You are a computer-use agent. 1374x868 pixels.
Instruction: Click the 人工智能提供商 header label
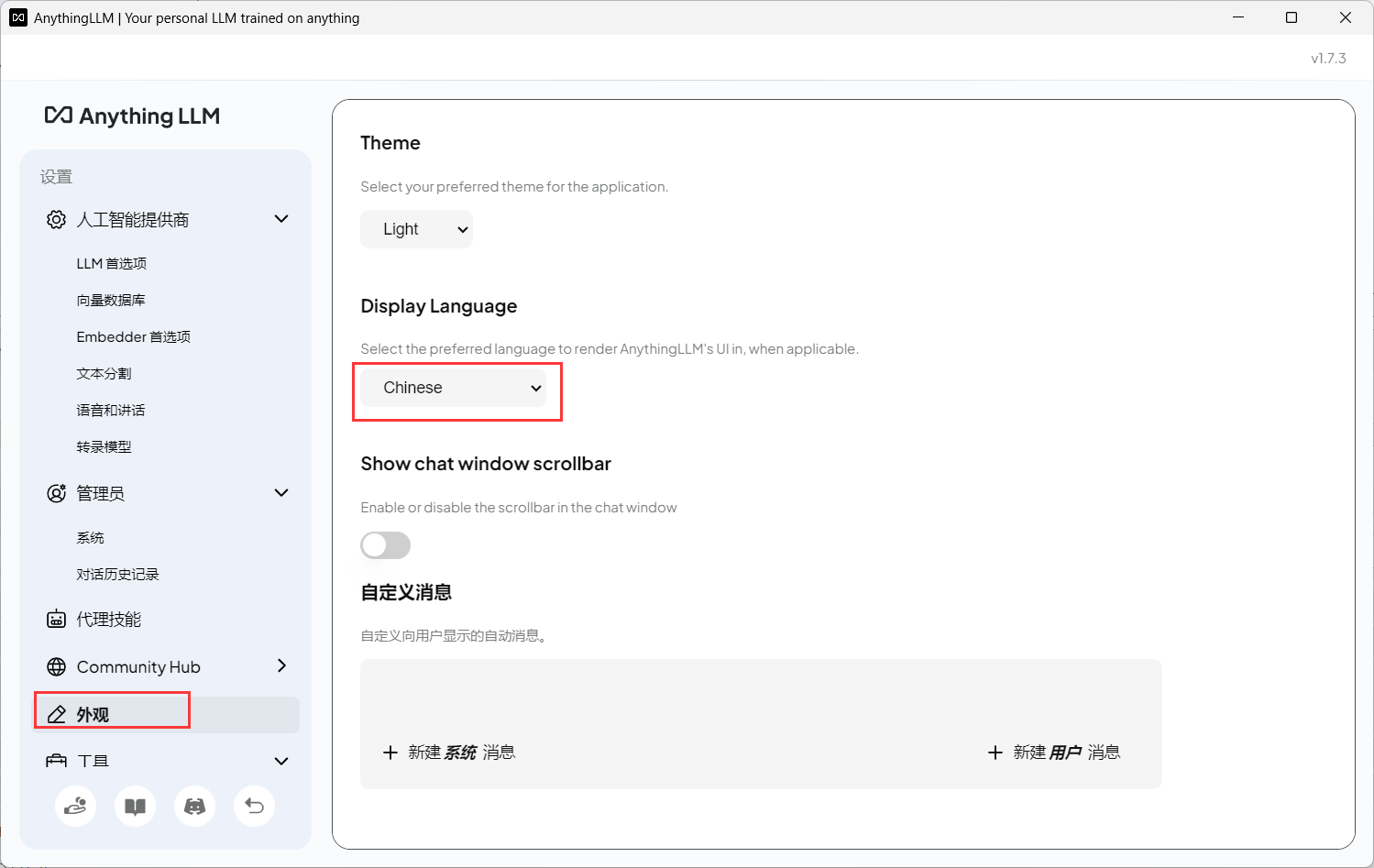pos(133,220)
